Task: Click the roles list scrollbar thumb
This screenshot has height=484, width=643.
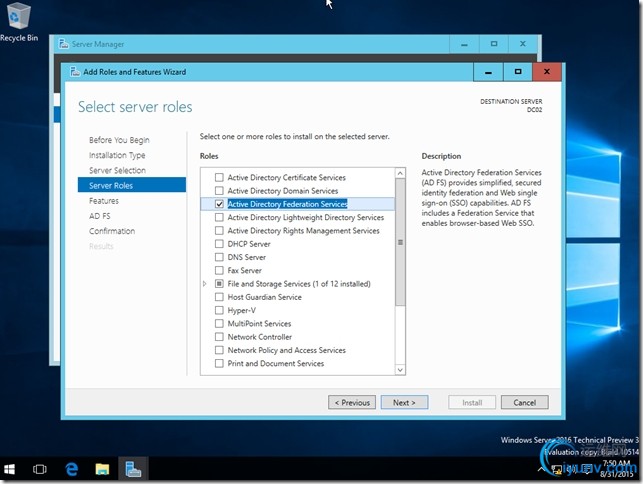Action: [x=400, y=242]
